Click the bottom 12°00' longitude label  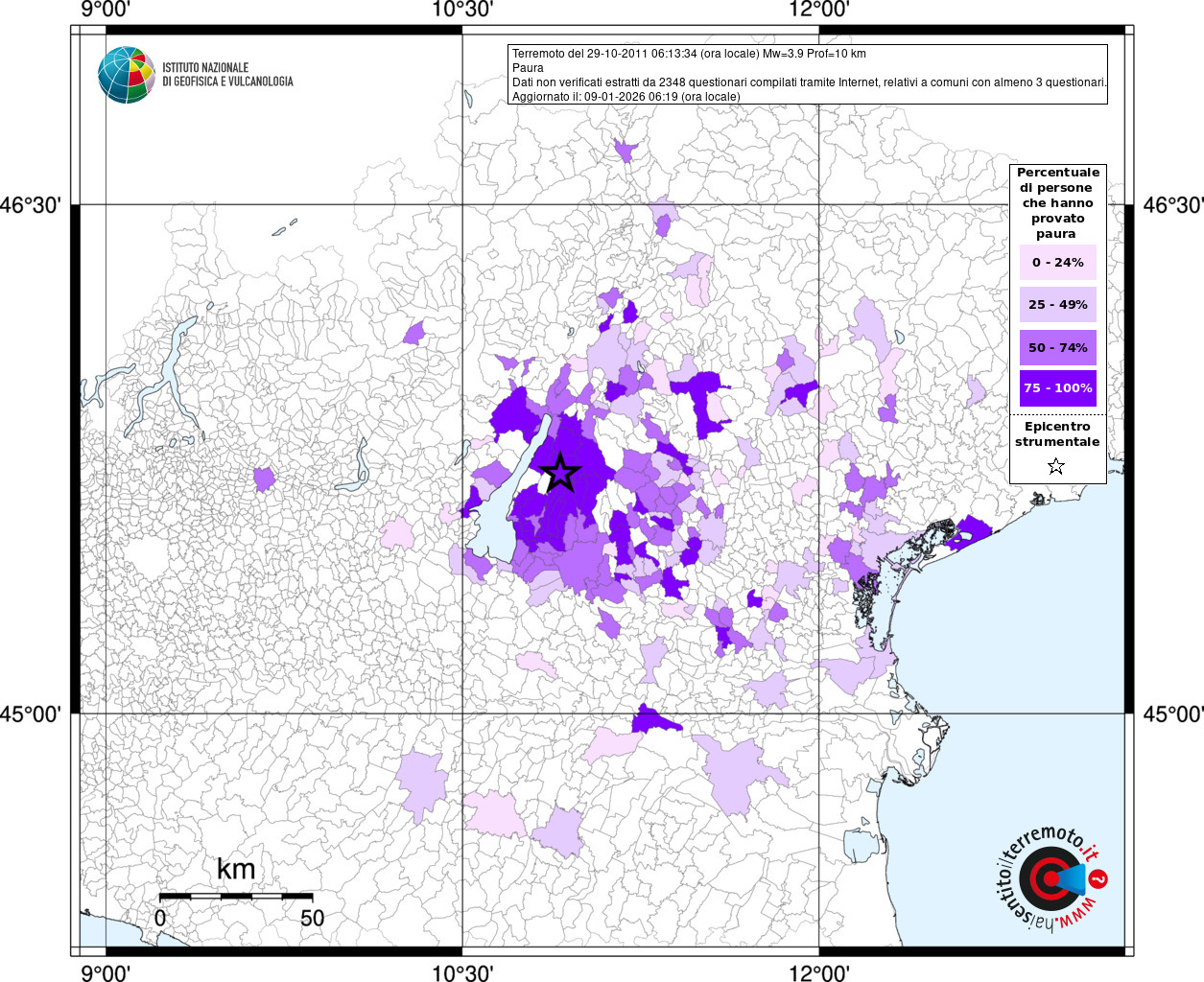pos(819,972)
